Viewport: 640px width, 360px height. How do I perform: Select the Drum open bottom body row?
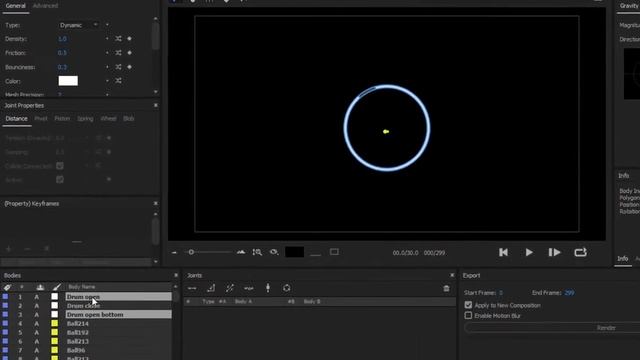118,315
